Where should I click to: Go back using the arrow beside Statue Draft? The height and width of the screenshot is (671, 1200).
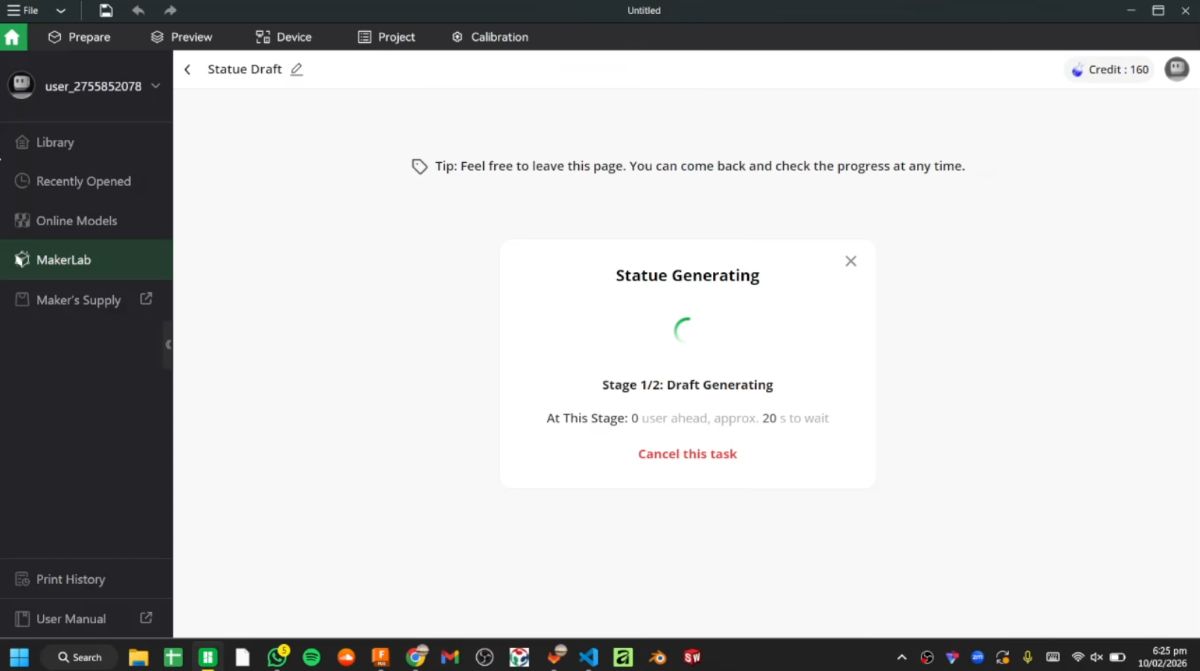(187, 70)
